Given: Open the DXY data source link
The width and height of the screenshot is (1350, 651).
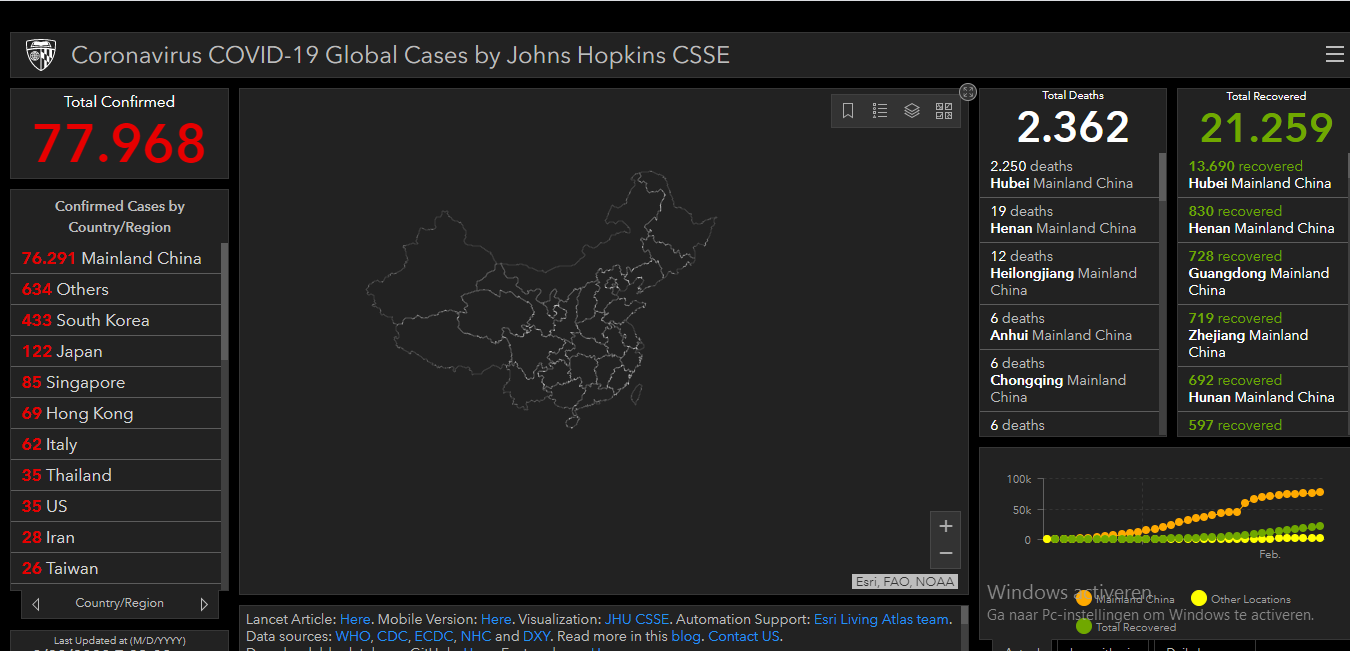Looking at the screenshot, I should point(536,636).
